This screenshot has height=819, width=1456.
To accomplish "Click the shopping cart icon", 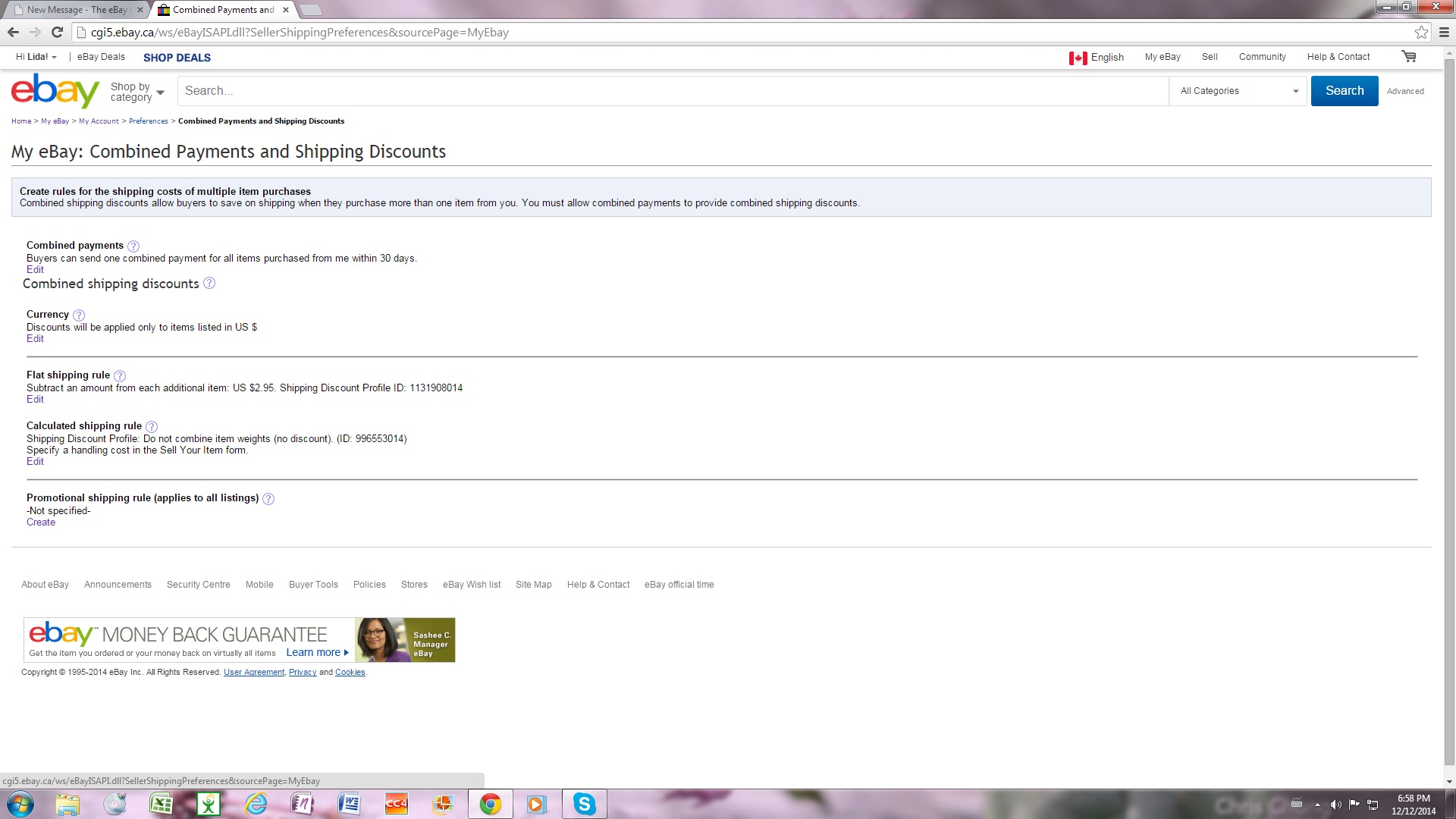I will (1408, 57).
